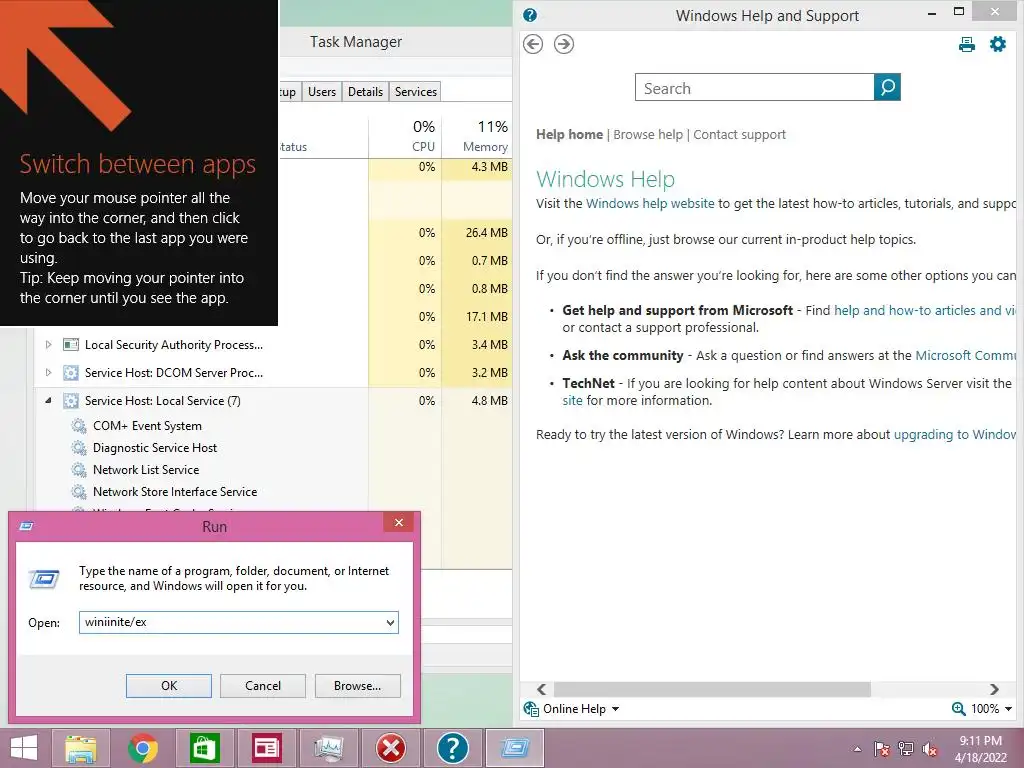1024x768 pixels.
Task: Click OK in the Run dialog
Action: 168,686
